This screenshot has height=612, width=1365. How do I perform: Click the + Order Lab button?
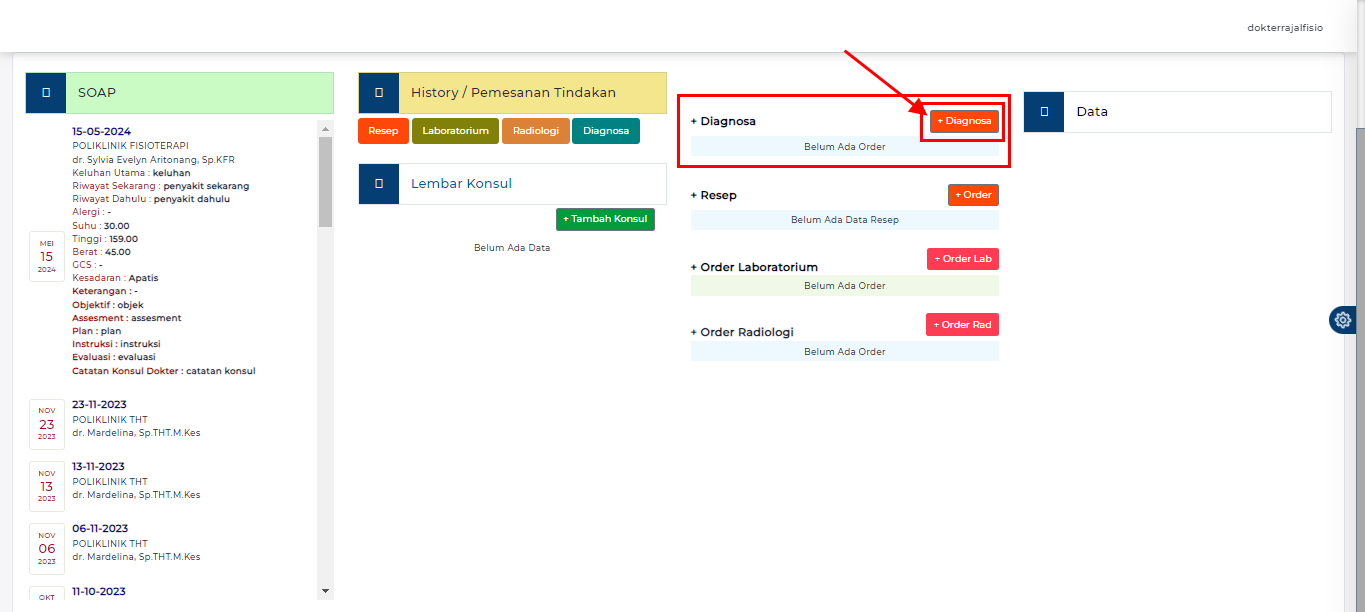[962, 259]
